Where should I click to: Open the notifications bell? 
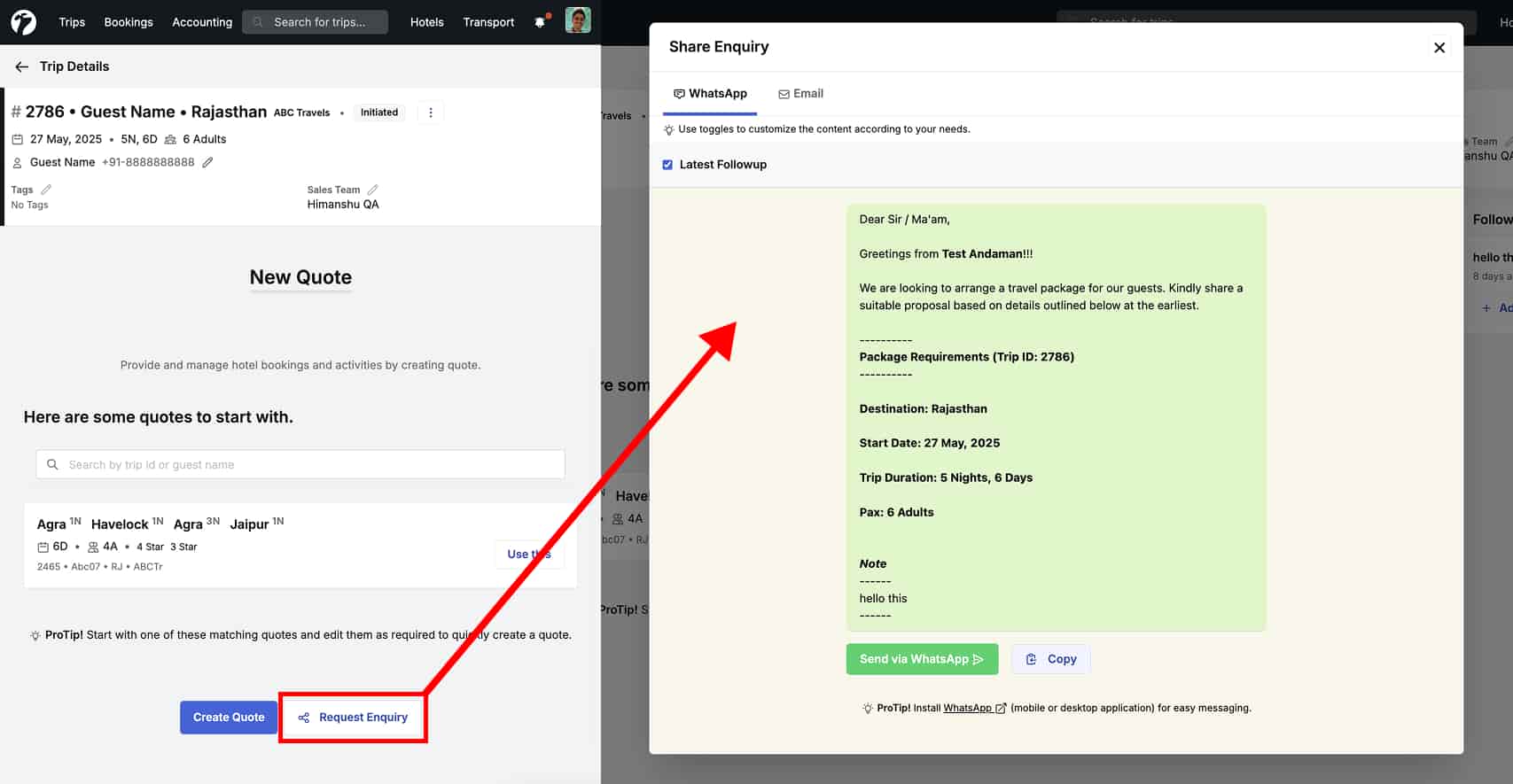click(x=540, y=22)
